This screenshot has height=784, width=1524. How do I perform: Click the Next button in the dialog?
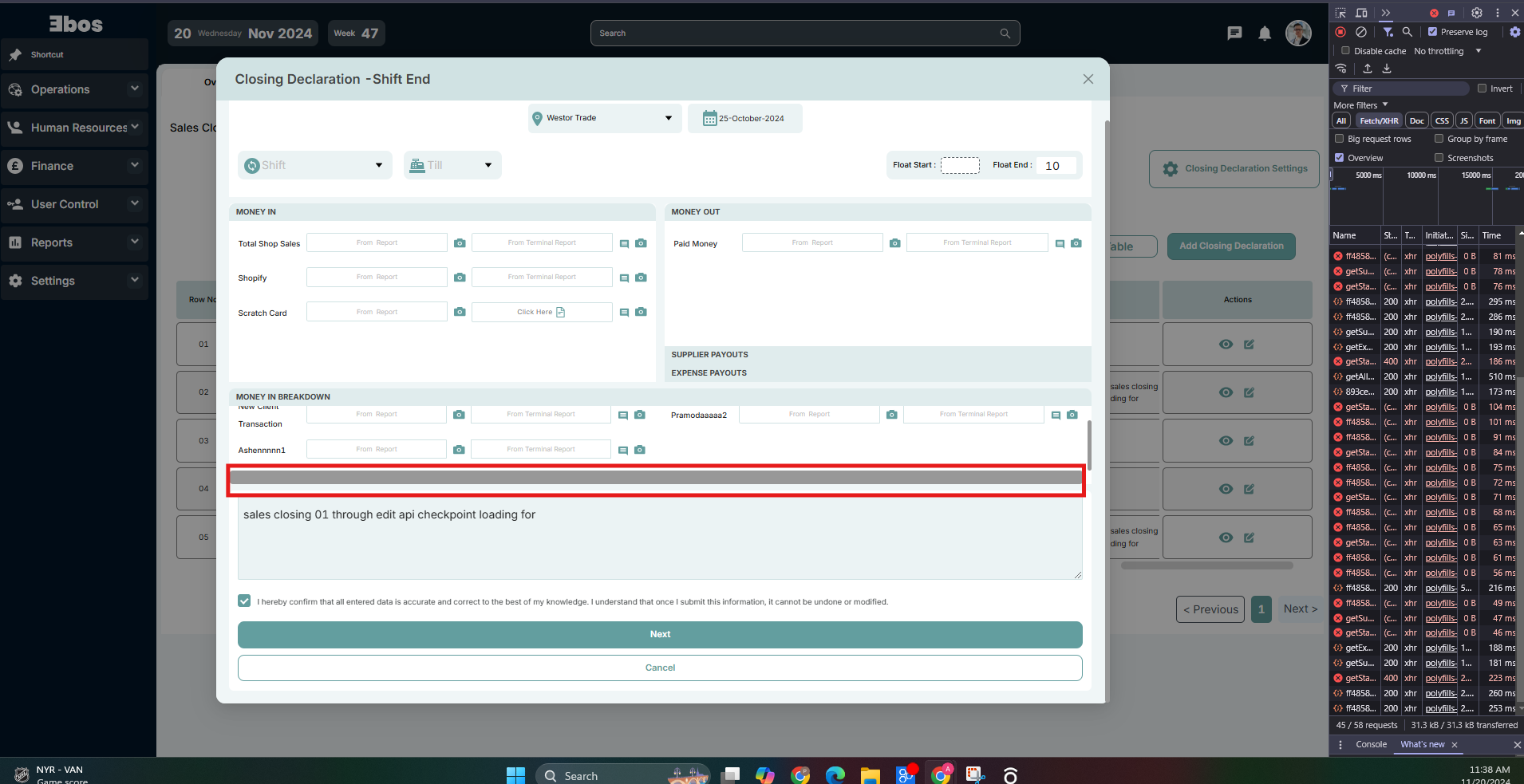[x=660, y=634]
